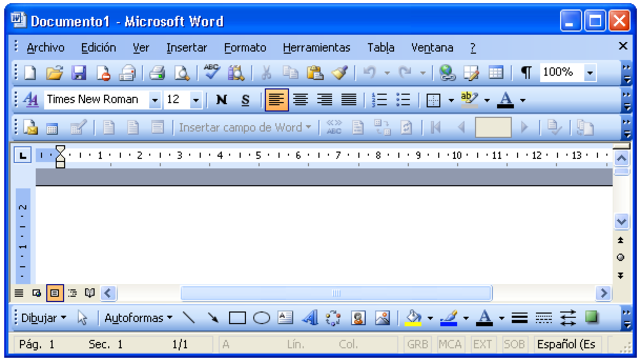640x362 pixels.
Task: Insert table with the grid icon
Action: click(x=496, y=73)
